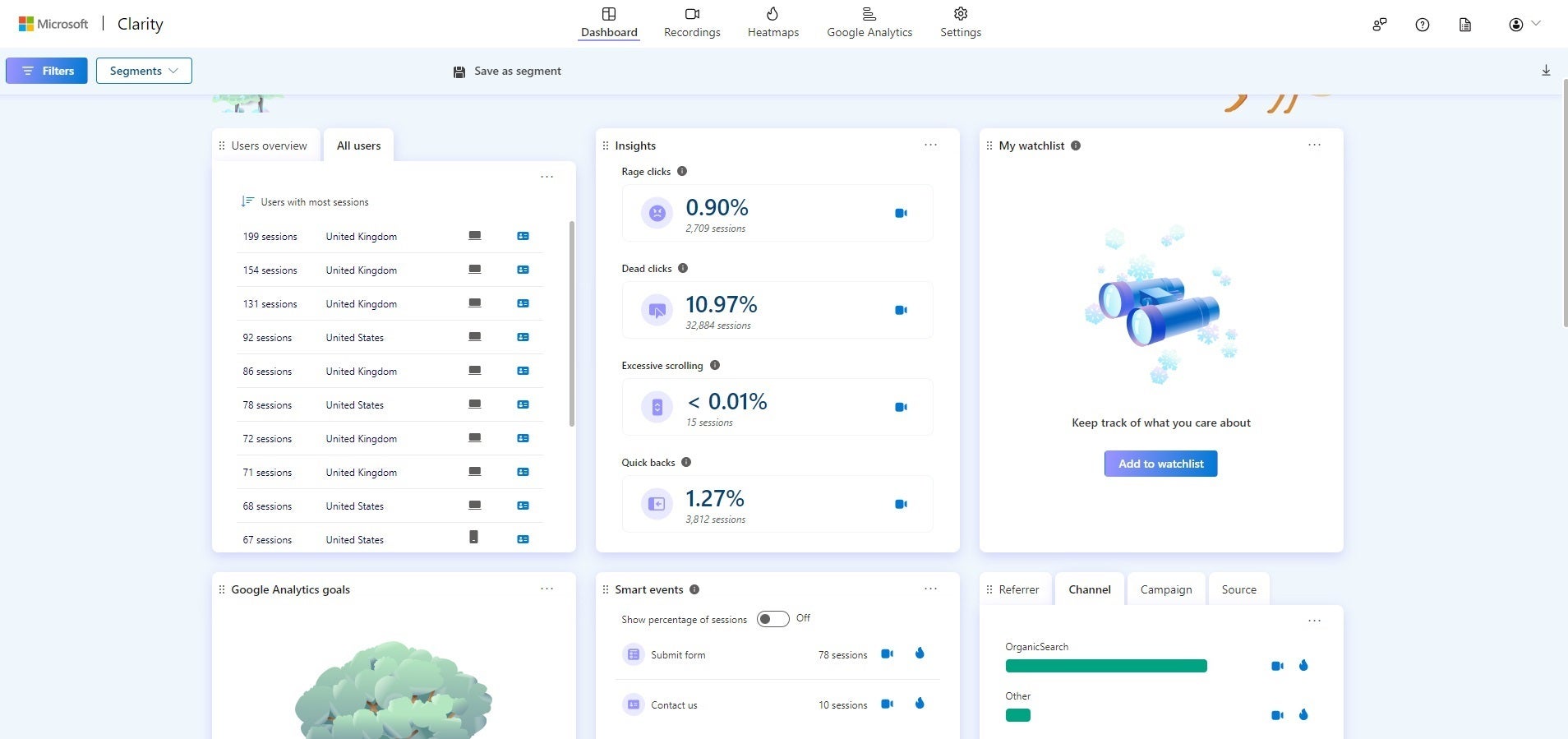Open the account profile dropdown
Screen dimensions: 1568x739
point(1524,25)
